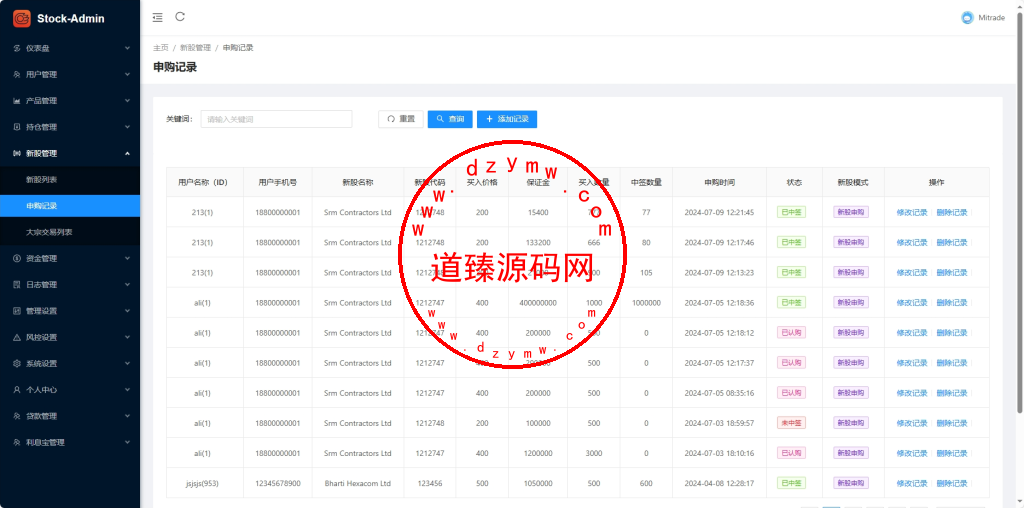This screenshot has width=1024, height=508.
Task: Go to 主页 in the breadcrumb
Action: [161, 48]
